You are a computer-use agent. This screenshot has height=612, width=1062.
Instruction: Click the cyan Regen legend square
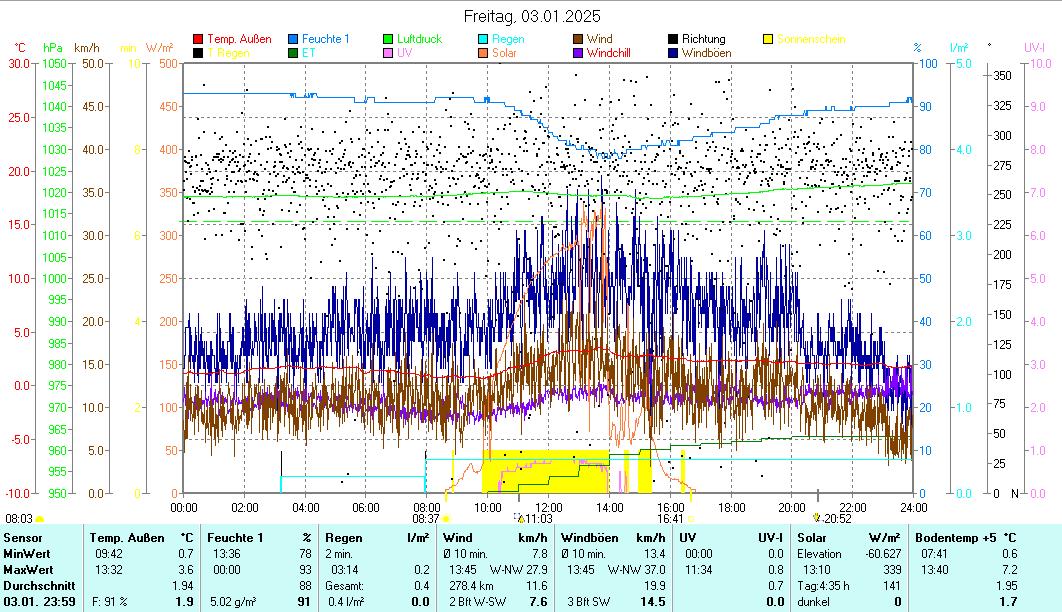(x=484, y=39)
